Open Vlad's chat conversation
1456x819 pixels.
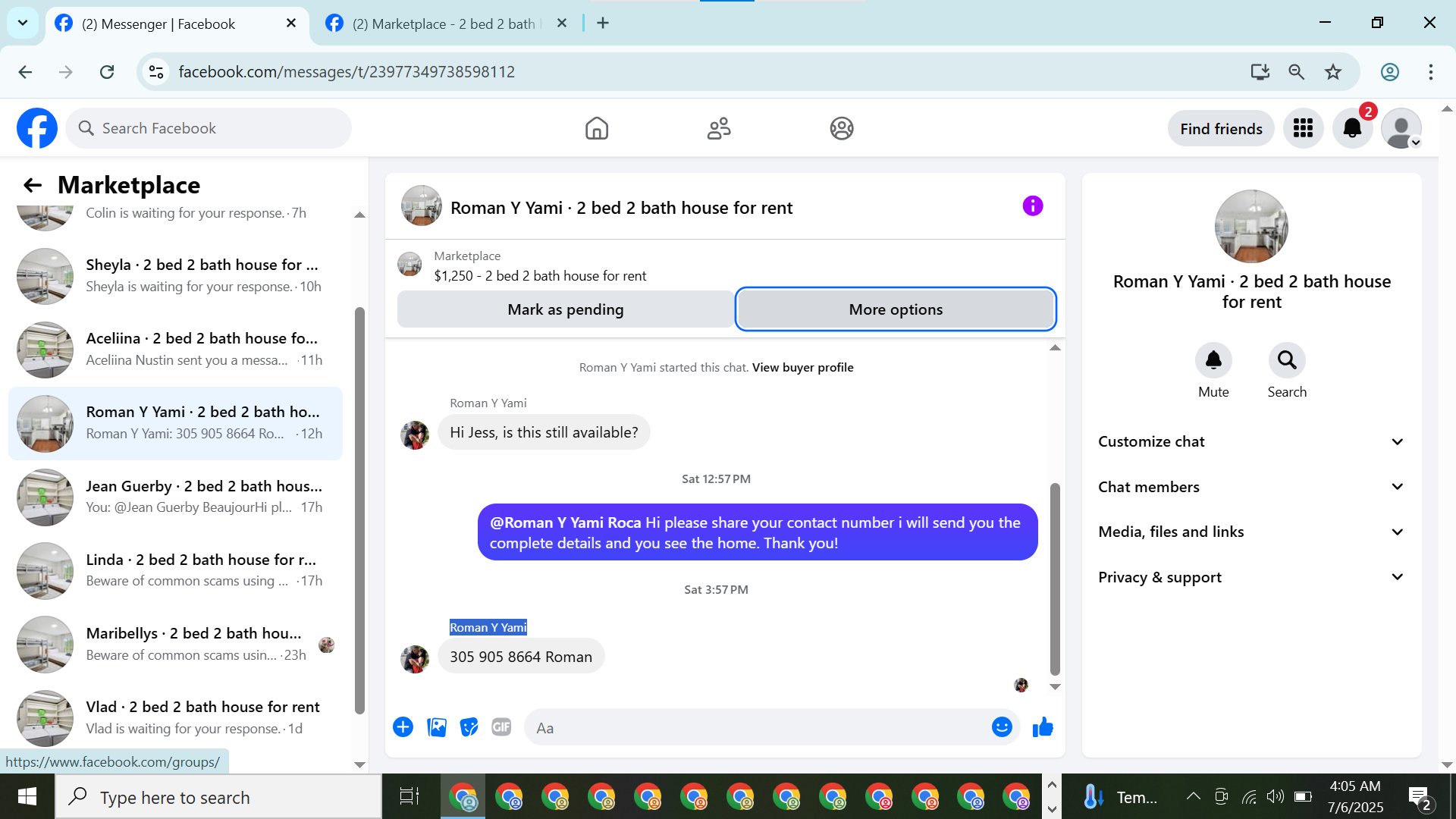(175, 718)
